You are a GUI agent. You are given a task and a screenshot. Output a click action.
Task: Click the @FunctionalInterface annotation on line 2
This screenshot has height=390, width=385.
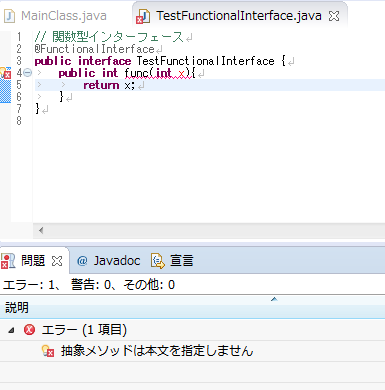coord(94,49)
